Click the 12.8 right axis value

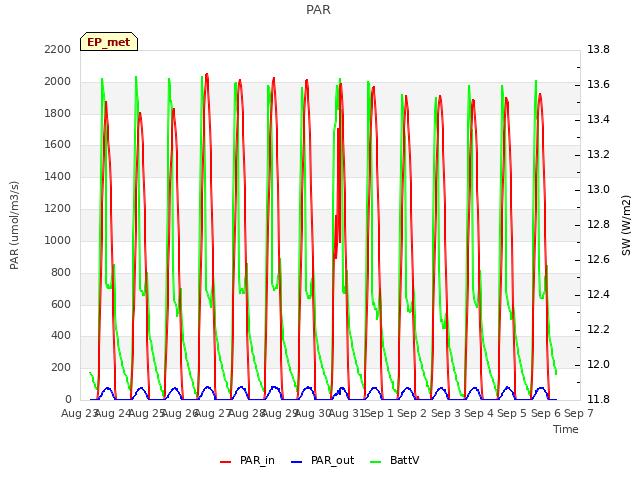click(x=598, y=224)
